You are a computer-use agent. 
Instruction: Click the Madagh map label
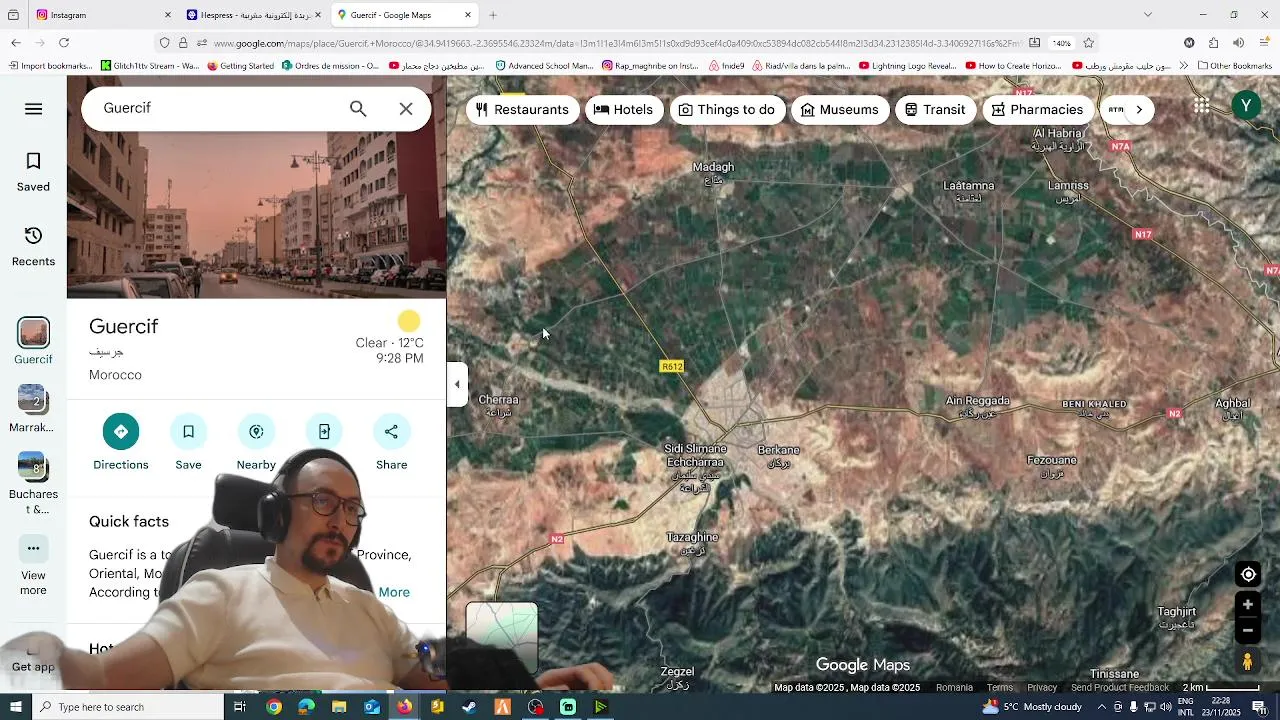[x=714, y=173]
